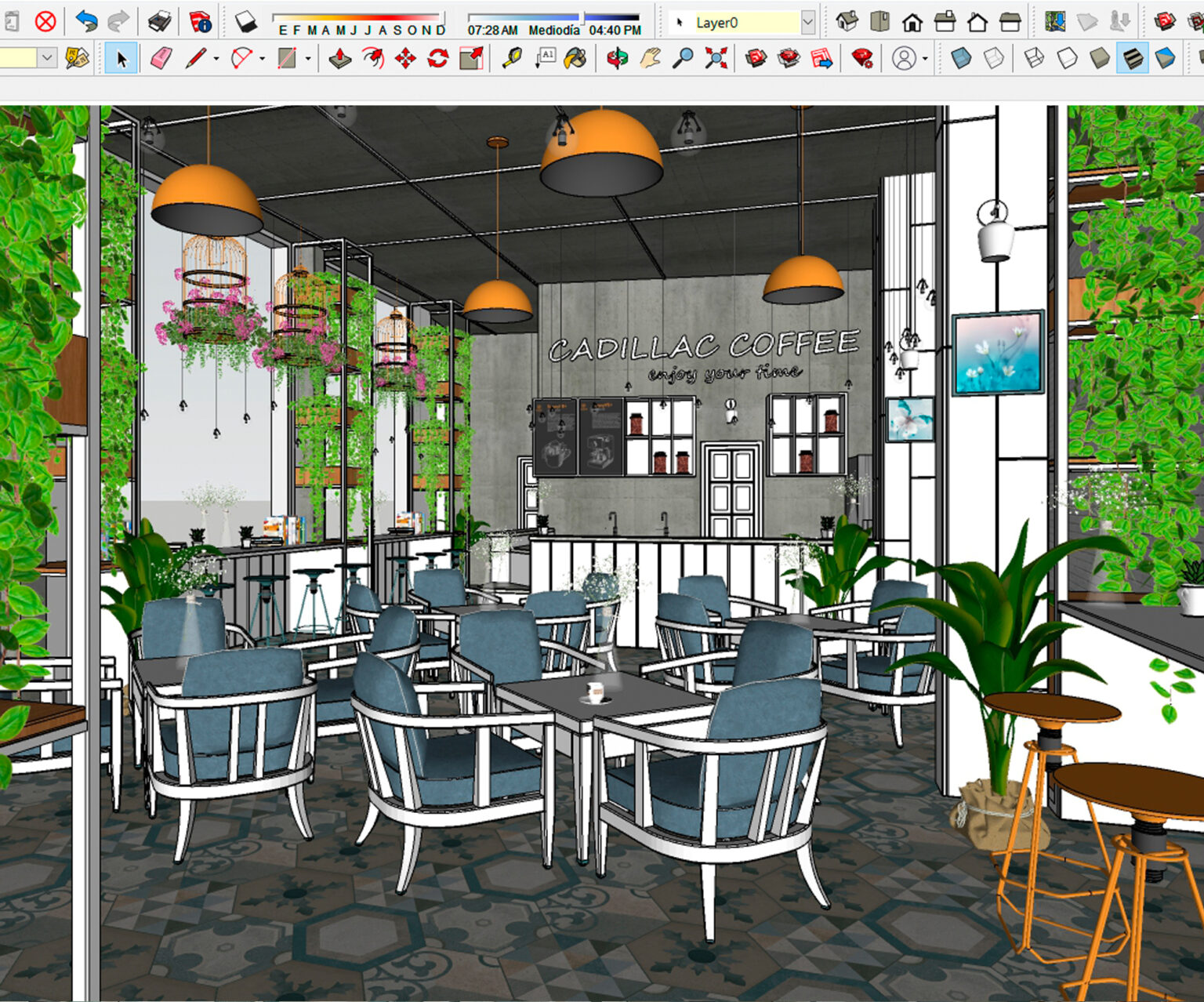Select the Move tool
This screenshot has width=1204, height=1002.
point(405,58)
